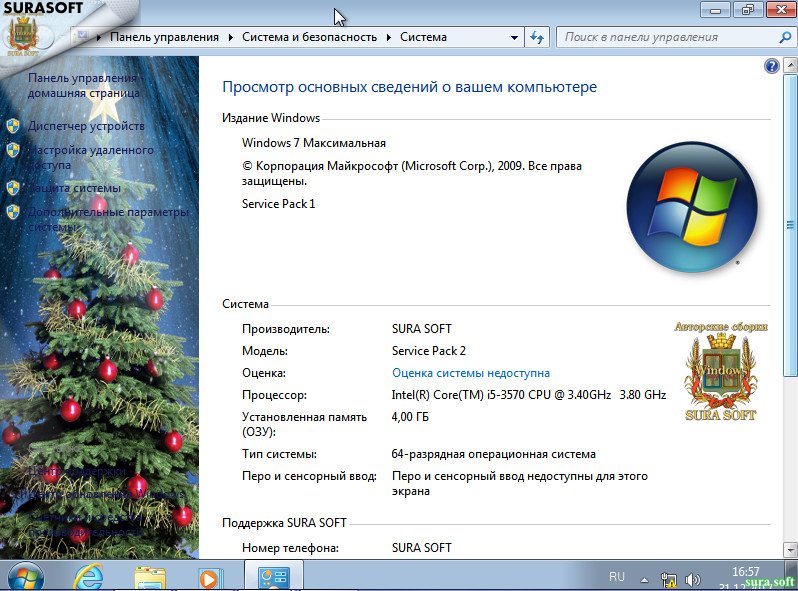
Task: Click Show Desktop strip at taskbar end
Action: point(793,576)
